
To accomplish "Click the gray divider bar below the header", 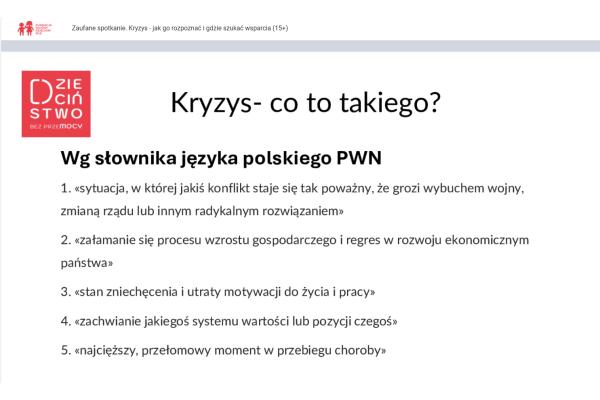I will pos(300,46).
